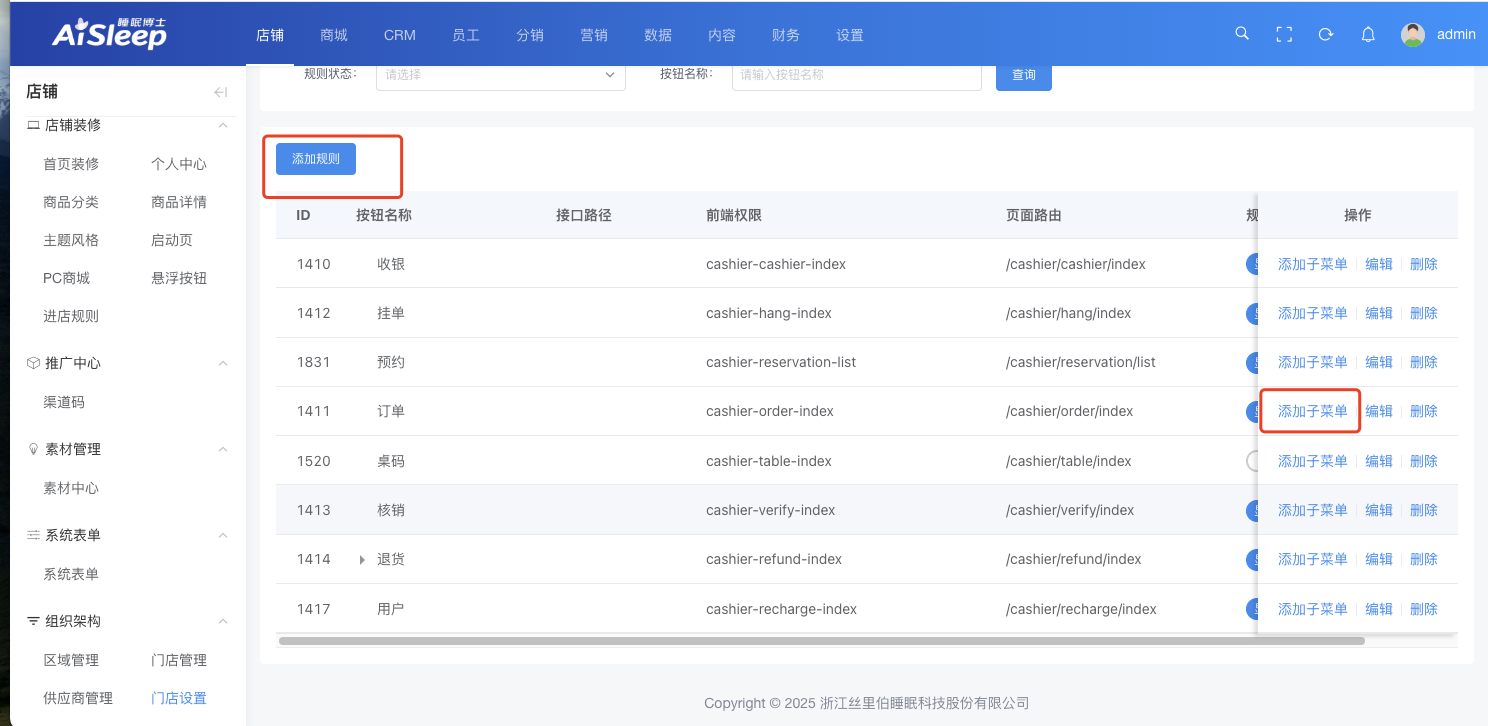This screenshot has height=726, width=1488.
Task: Collapse the 系统表单 section
Action: coord(223,535)
